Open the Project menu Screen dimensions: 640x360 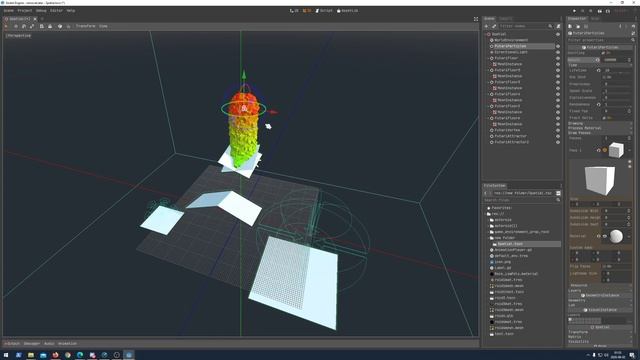[x=25, y=11]
